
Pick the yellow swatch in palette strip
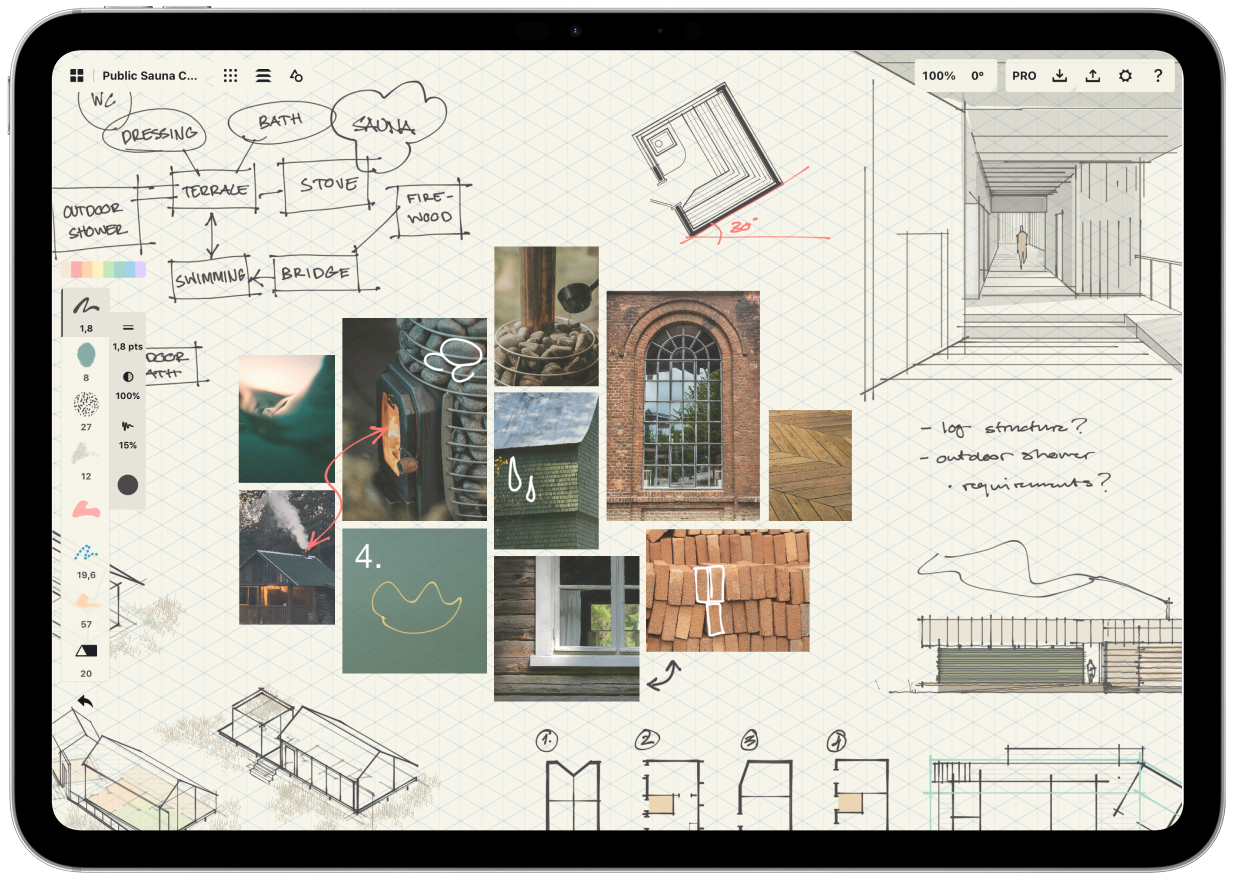click(x=99, y=269)
